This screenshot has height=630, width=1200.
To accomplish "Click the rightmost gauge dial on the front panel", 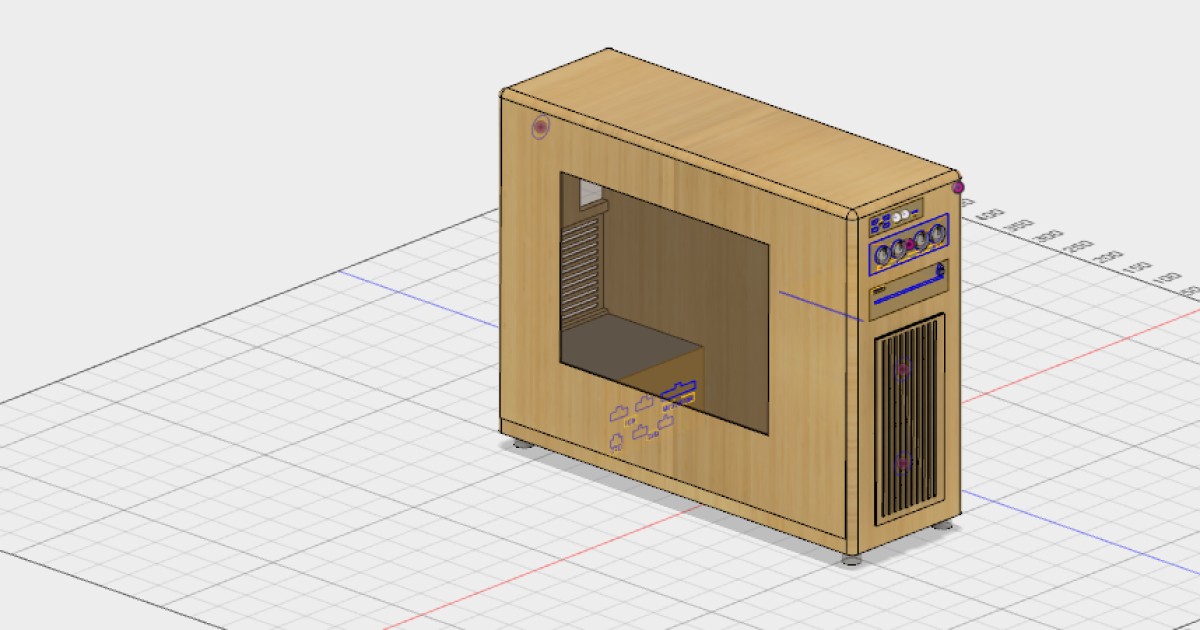I will (x=938, y=232).
